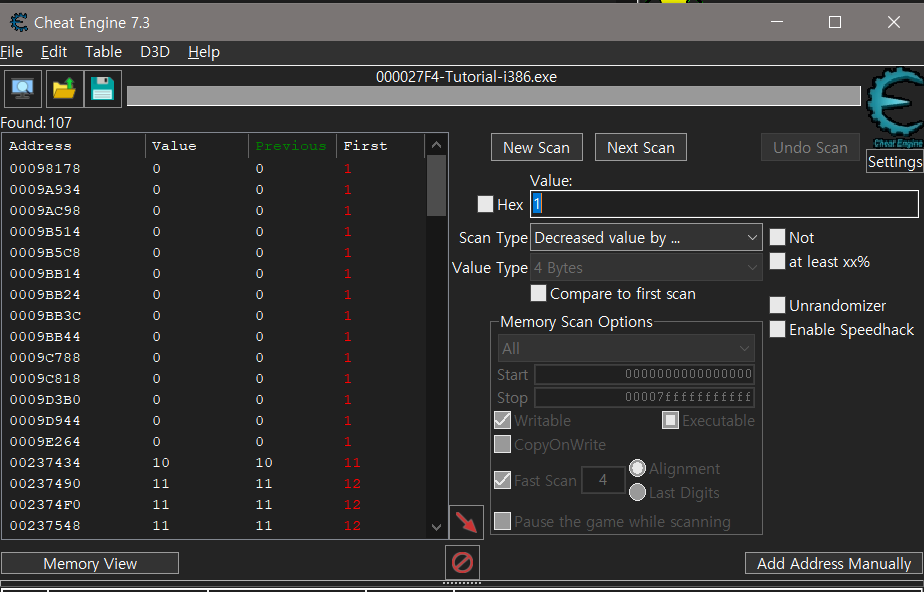Select address row 00237548

(x=214, y=525)
